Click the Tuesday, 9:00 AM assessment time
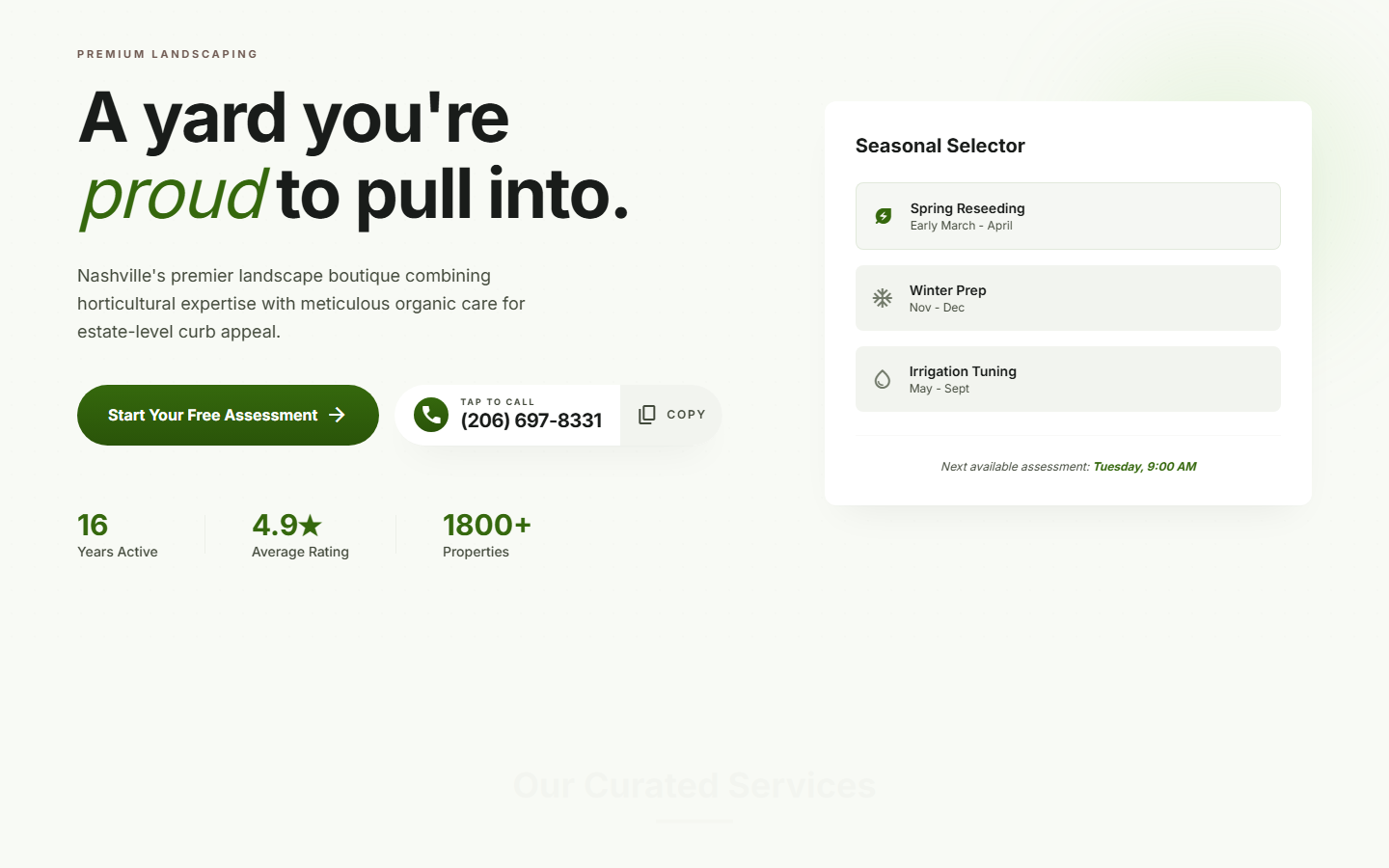Image resolution: width=1389 pixels, height=868 pixels. pyautogui.click(x=1144, y=467)
